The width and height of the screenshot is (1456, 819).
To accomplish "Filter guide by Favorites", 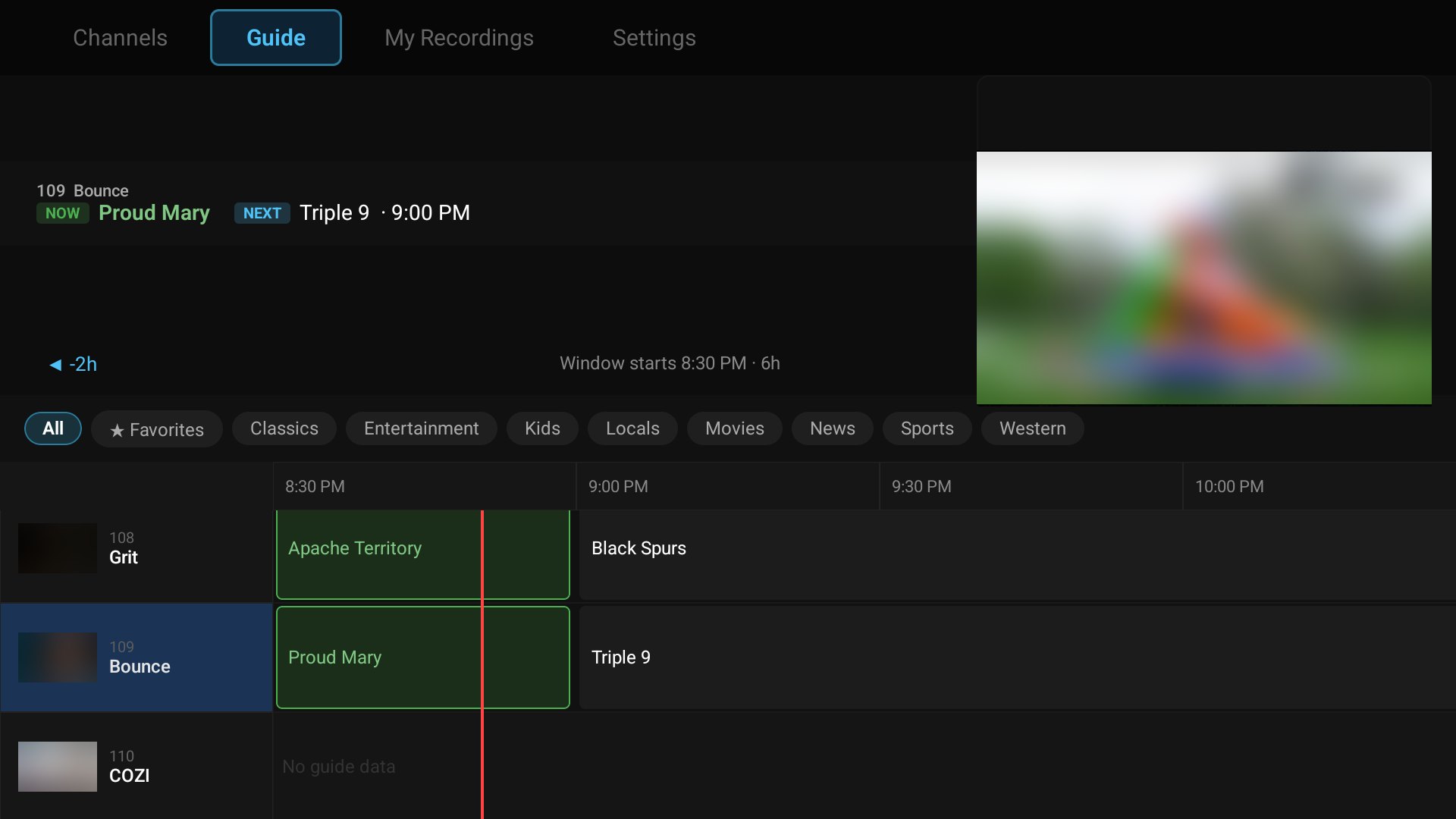I will (x=157, y=429).
